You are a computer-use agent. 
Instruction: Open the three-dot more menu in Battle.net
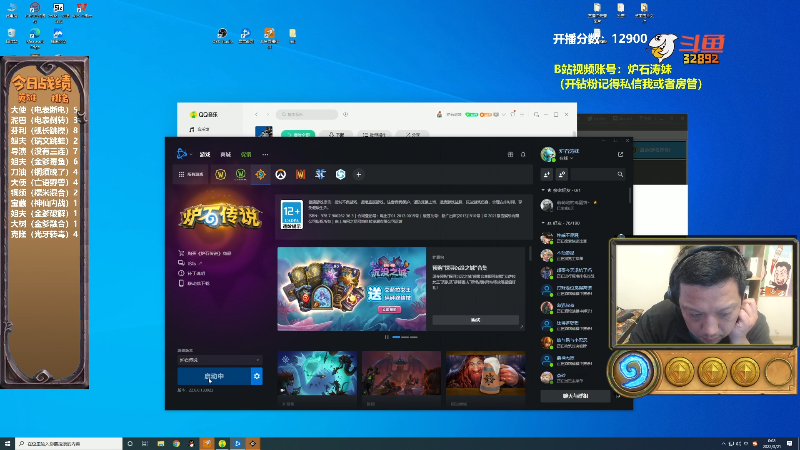(265, 154)
